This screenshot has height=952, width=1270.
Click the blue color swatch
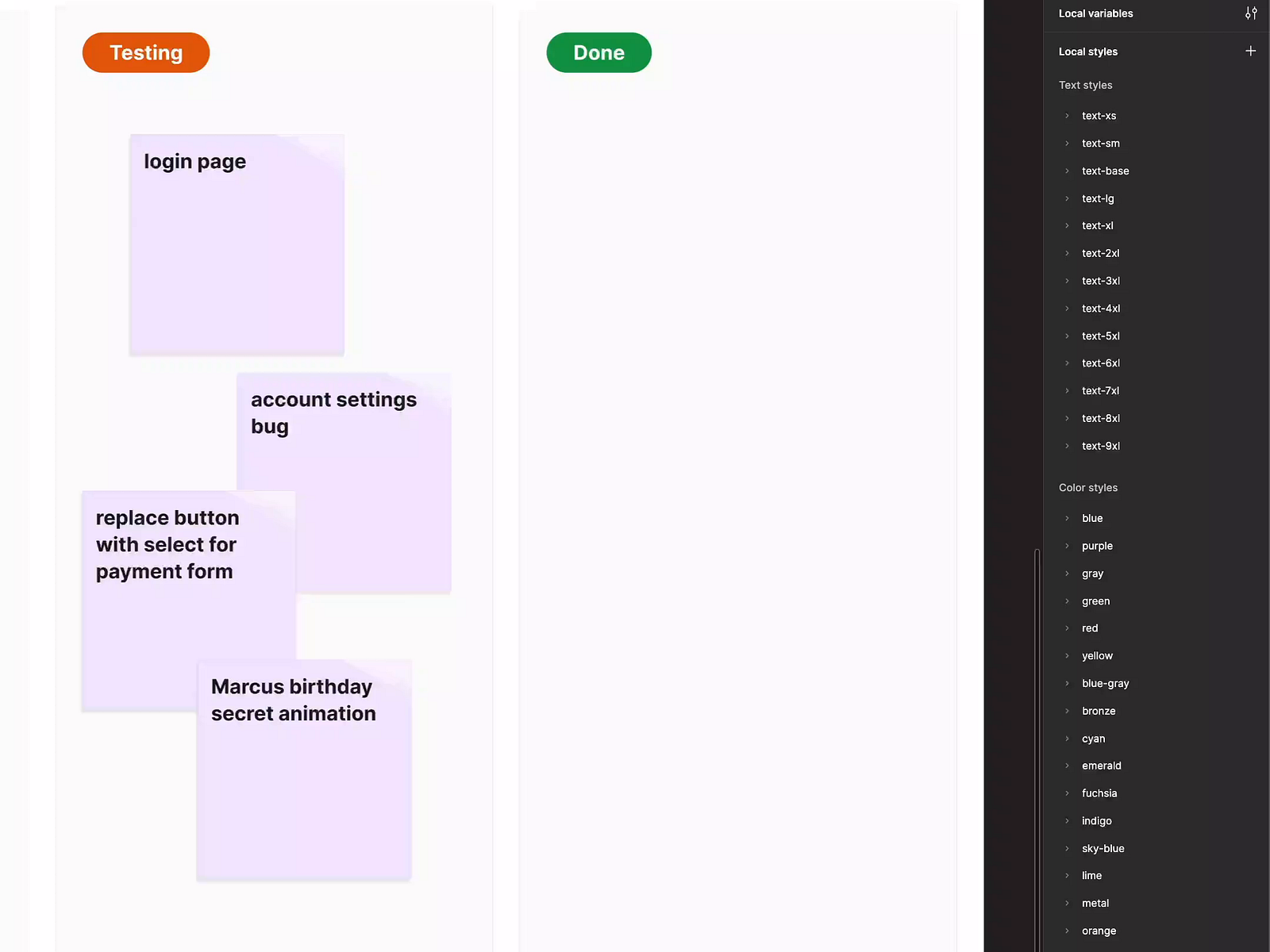coord(1092,517)
